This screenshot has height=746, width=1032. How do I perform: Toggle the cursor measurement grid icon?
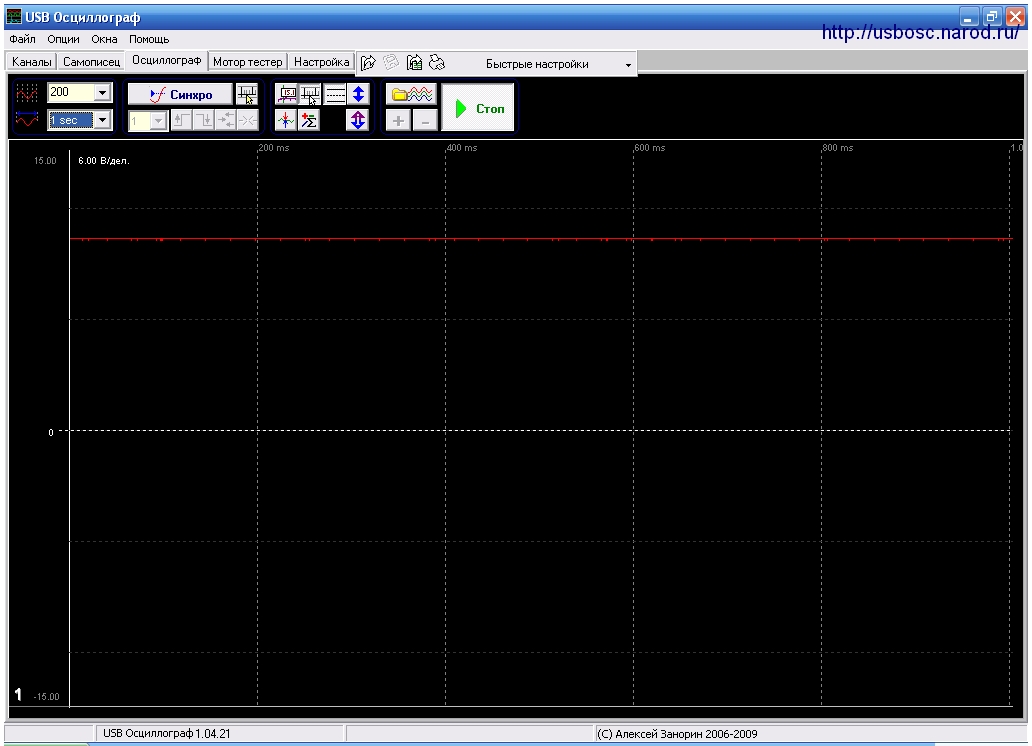tap(310, 95)
